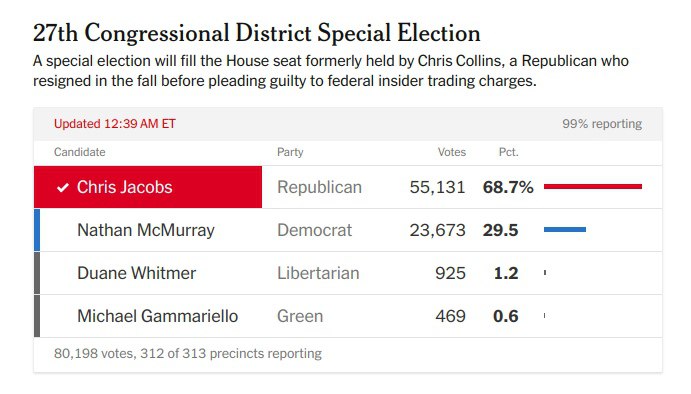The image size is (691, 394).
Task: Click the Party column header
Action: (x=290, y=152)
